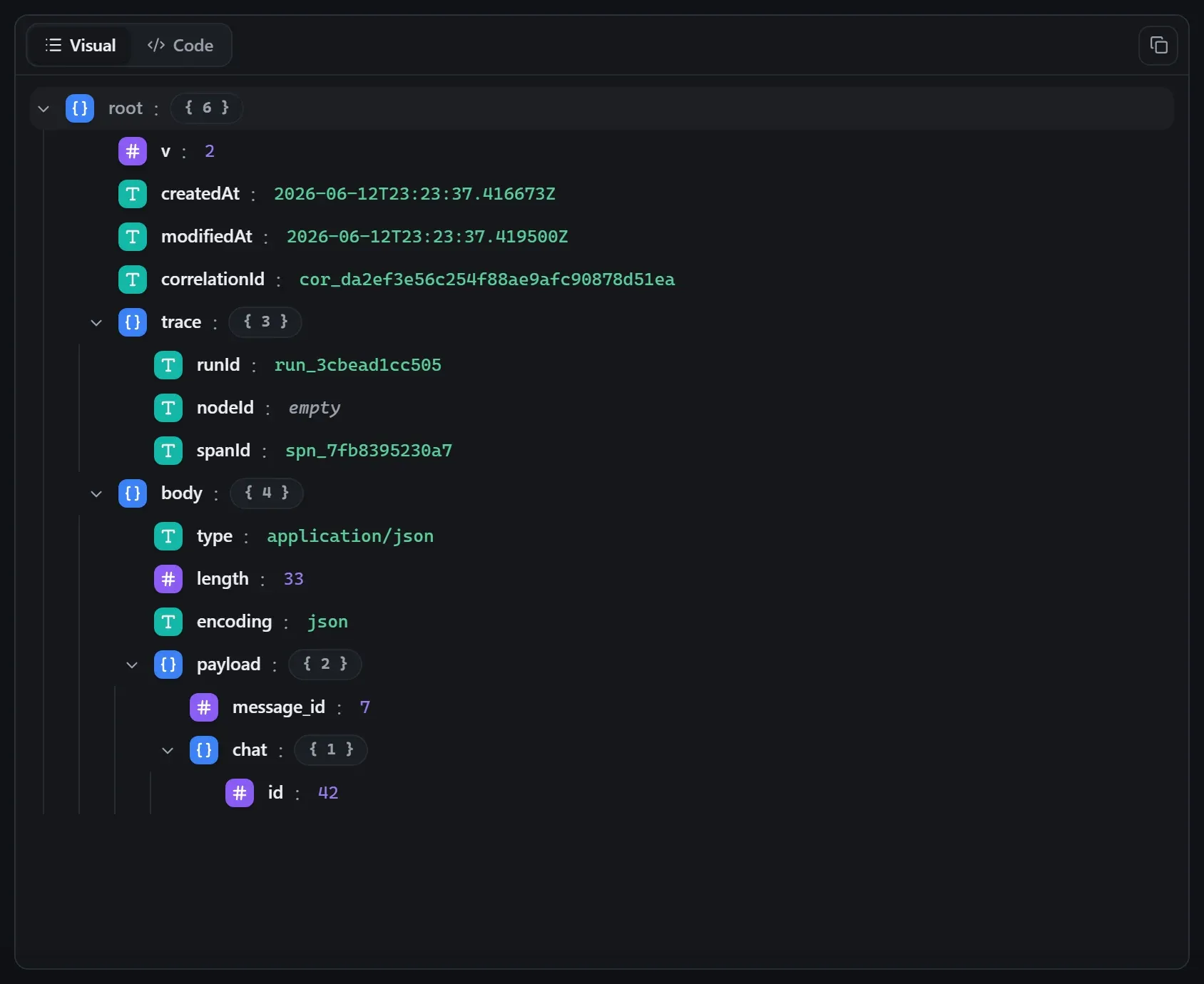Click the correlationId key label
Screen dimensions: 1204x984
(x=213, y=280)
